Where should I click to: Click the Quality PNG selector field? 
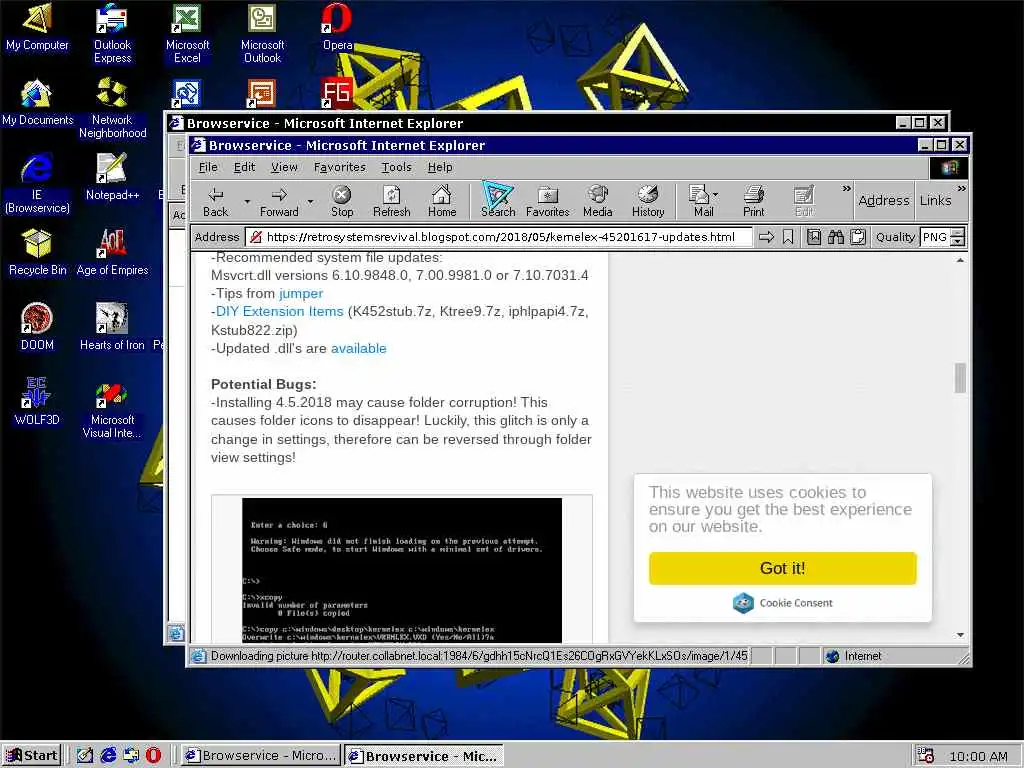pos(935,237)
